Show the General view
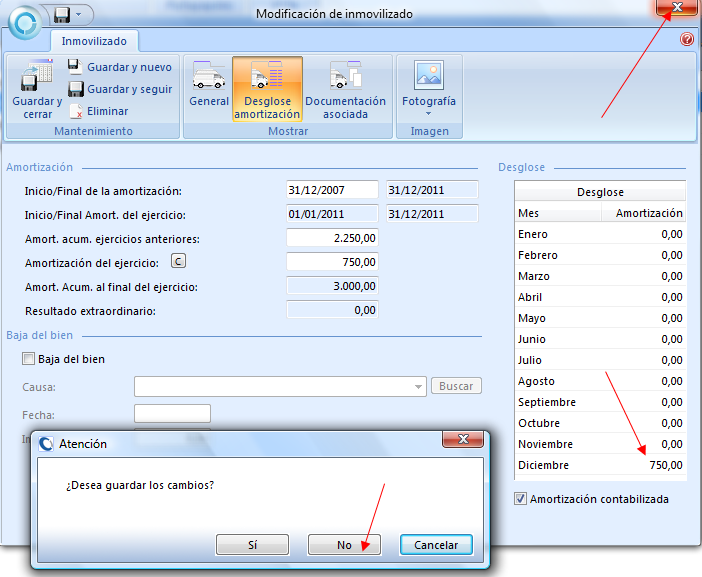This screenshot has width=702, height=577. [209, 87]
